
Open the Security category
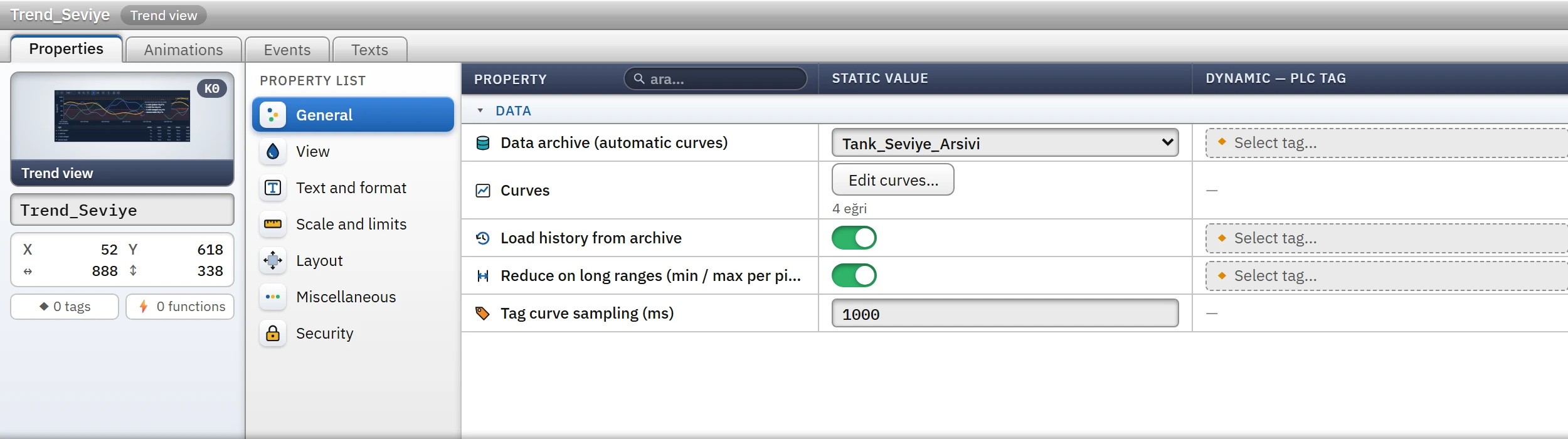pyautogui.click(x=353, y=333)
